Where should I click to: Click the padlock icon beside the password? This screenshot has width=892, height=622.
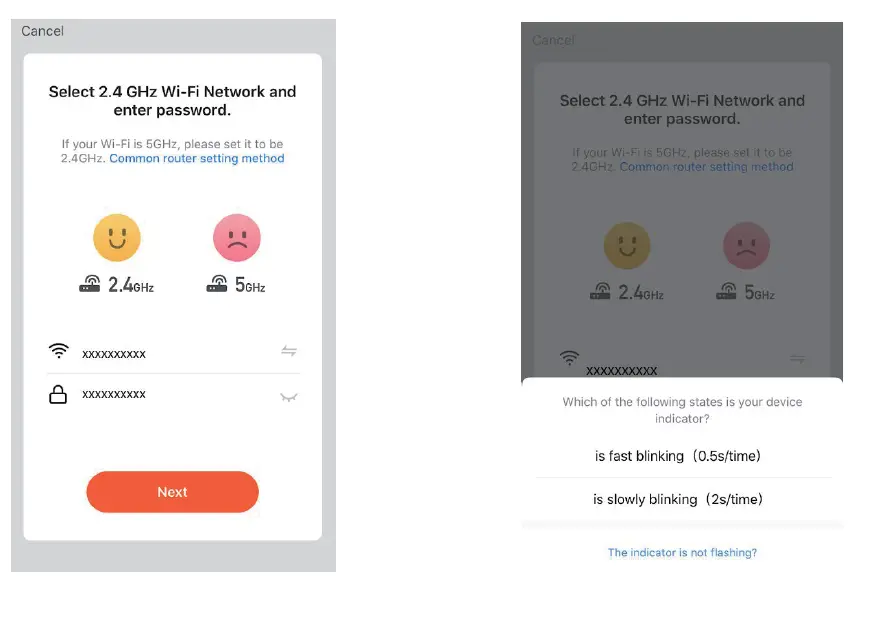click(59, 395)
